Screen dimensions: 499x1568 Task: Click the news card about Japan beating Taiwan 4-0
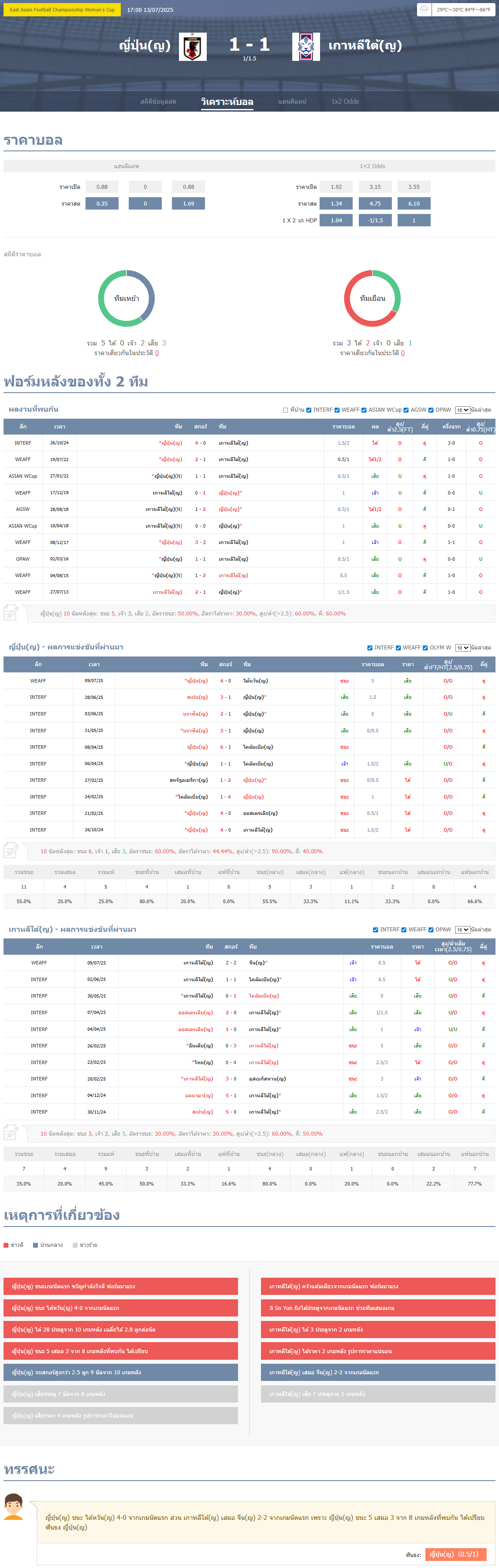click(120, 1308)
